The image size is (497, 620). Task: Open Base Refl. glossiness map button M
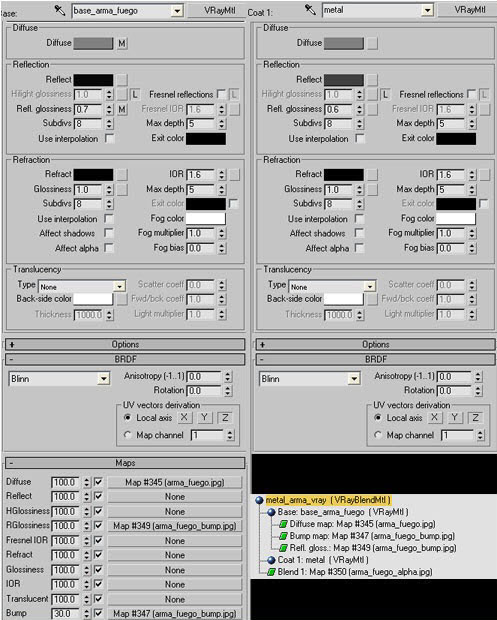122,110
